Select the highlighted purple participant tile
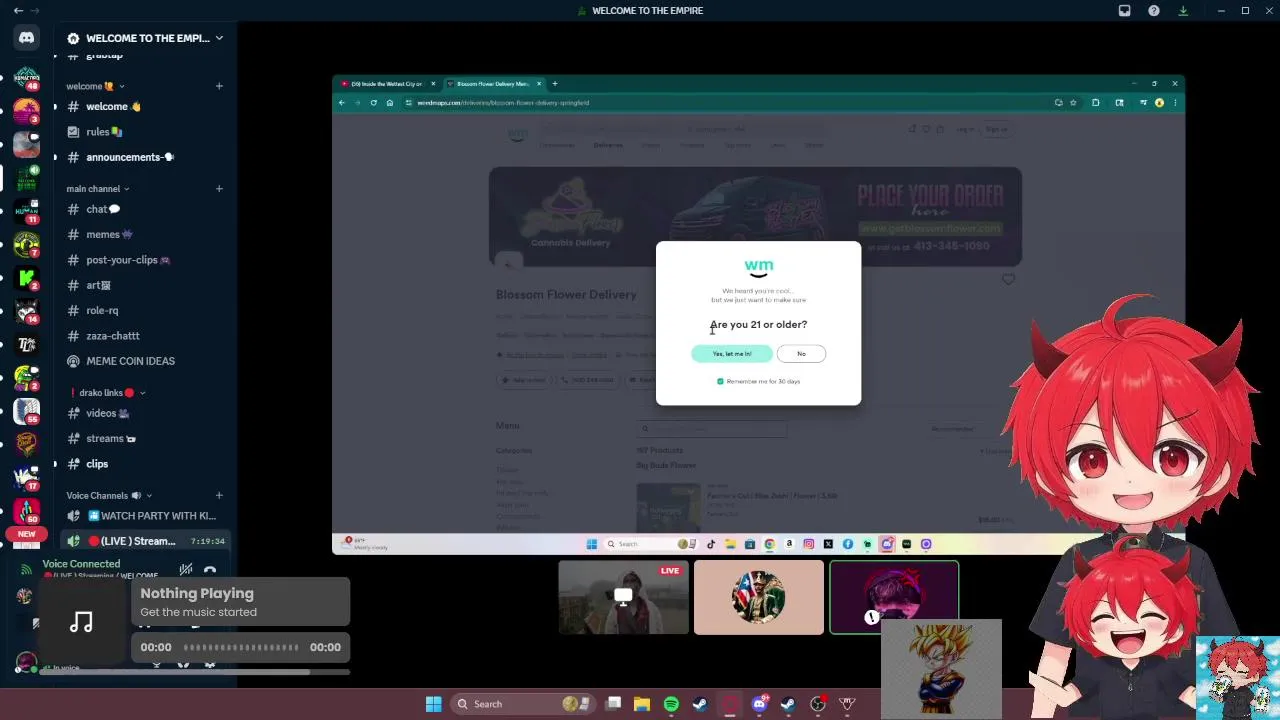The width and height of the screenshot is (1280, 720). click(894, 597)
